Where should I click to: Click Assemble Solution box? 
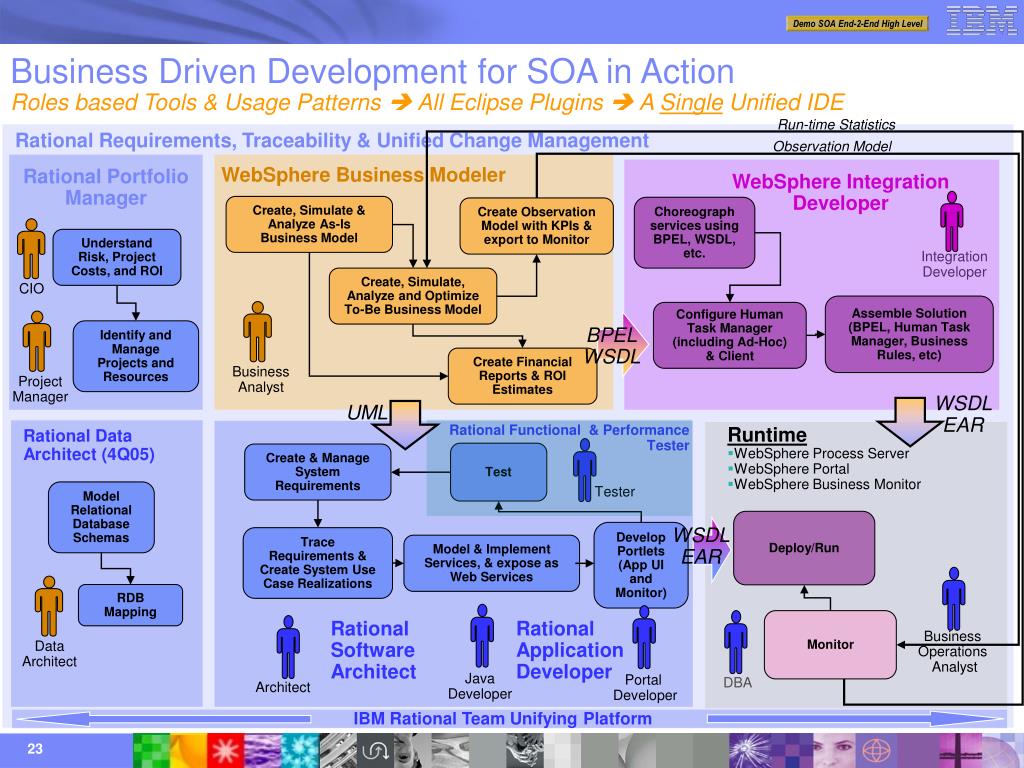(x=909, y=334)
